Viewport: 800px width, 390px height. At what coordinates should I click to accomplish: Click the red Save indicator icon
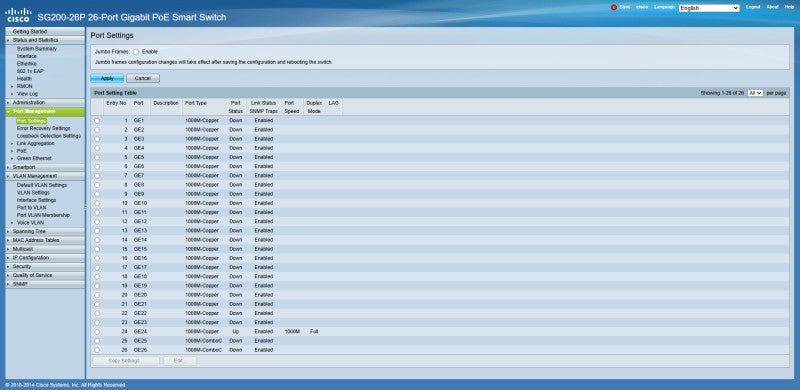tap(614, 8)
